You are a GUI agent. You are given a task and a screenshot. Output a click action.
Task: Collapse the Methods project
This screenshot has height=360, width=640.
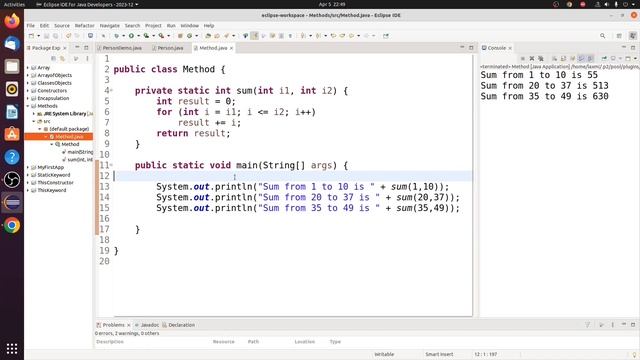coord(28,106)
